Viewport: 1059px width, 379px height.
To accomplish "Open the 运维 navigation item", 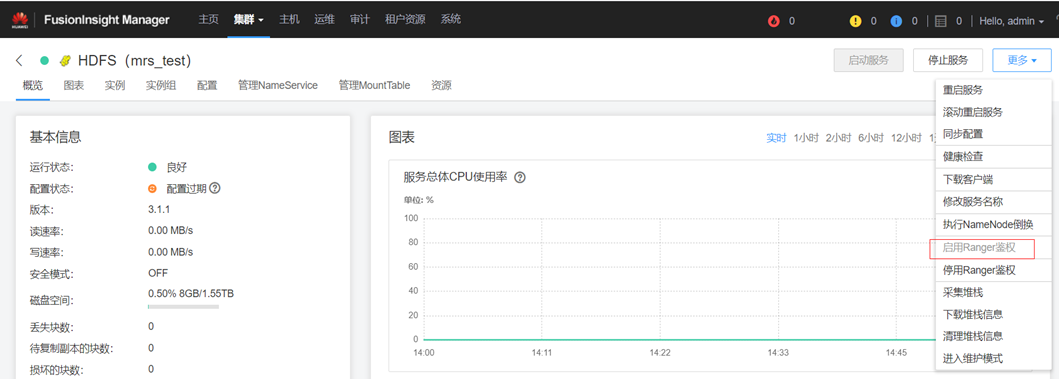I will [x=324, y=20].
